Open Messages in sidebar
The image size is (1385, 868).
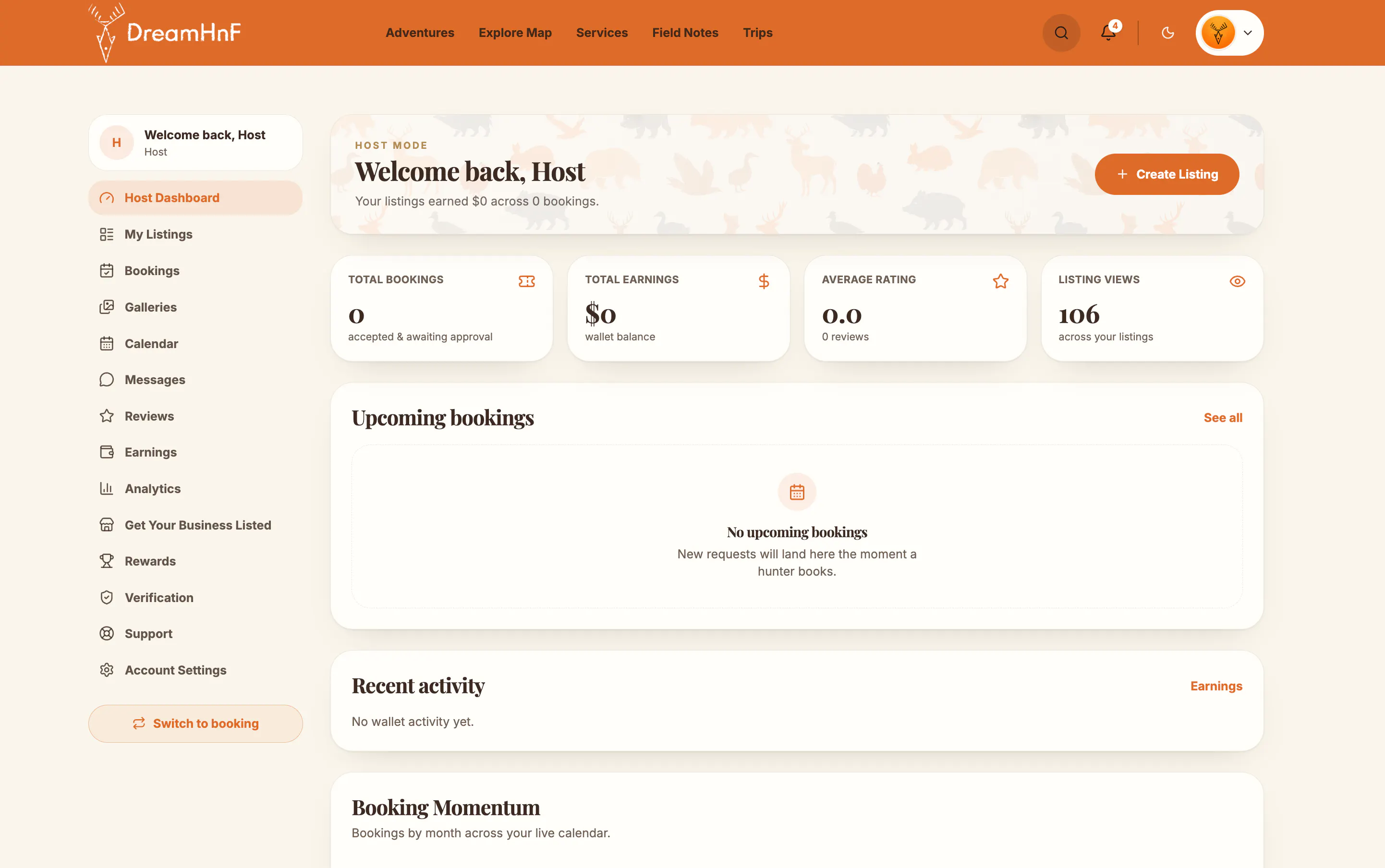point(195,379)
